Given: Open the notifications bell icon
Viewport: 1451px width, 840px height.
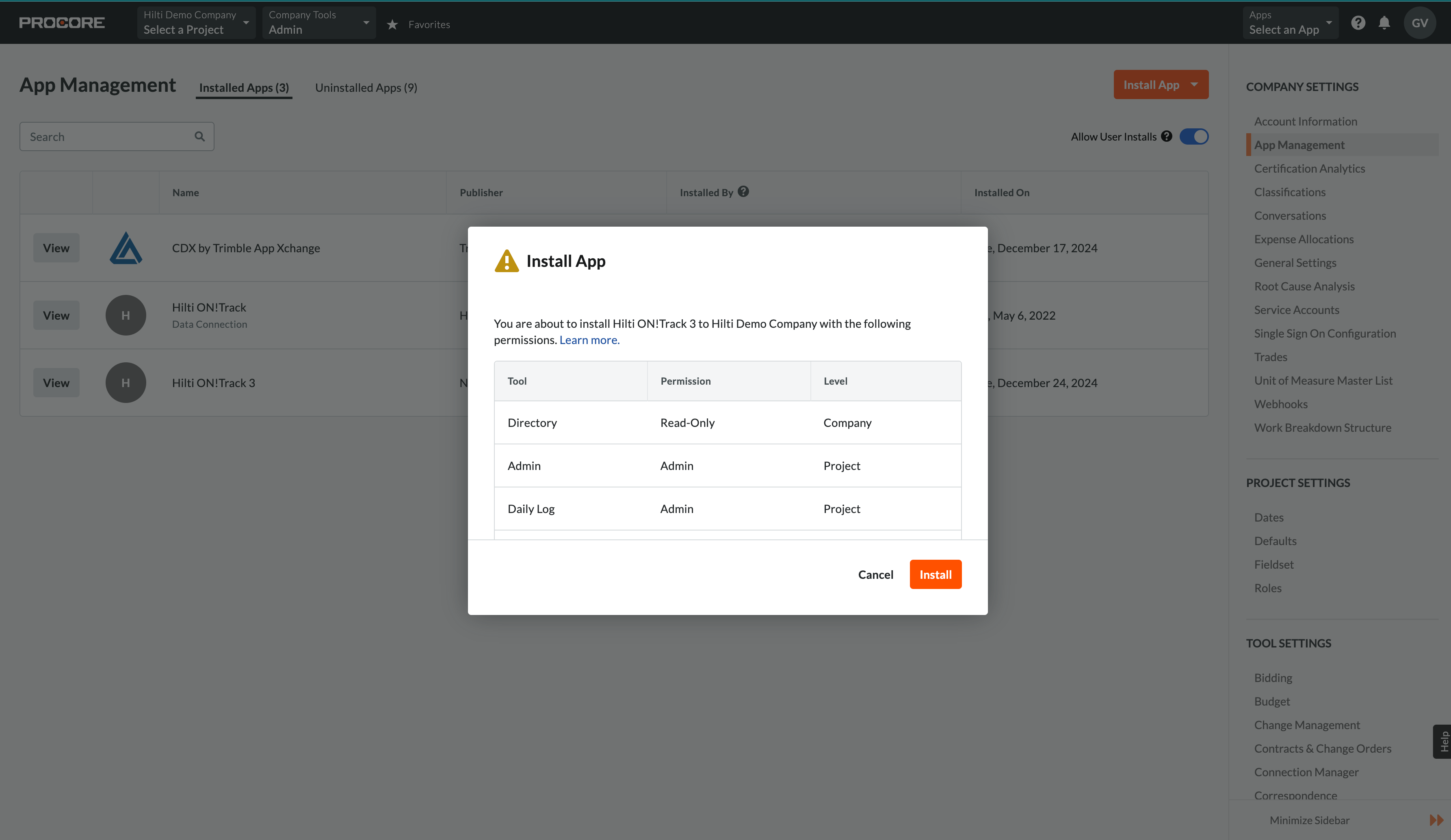Looking at the screenshot, I should tap(1384, 23).
